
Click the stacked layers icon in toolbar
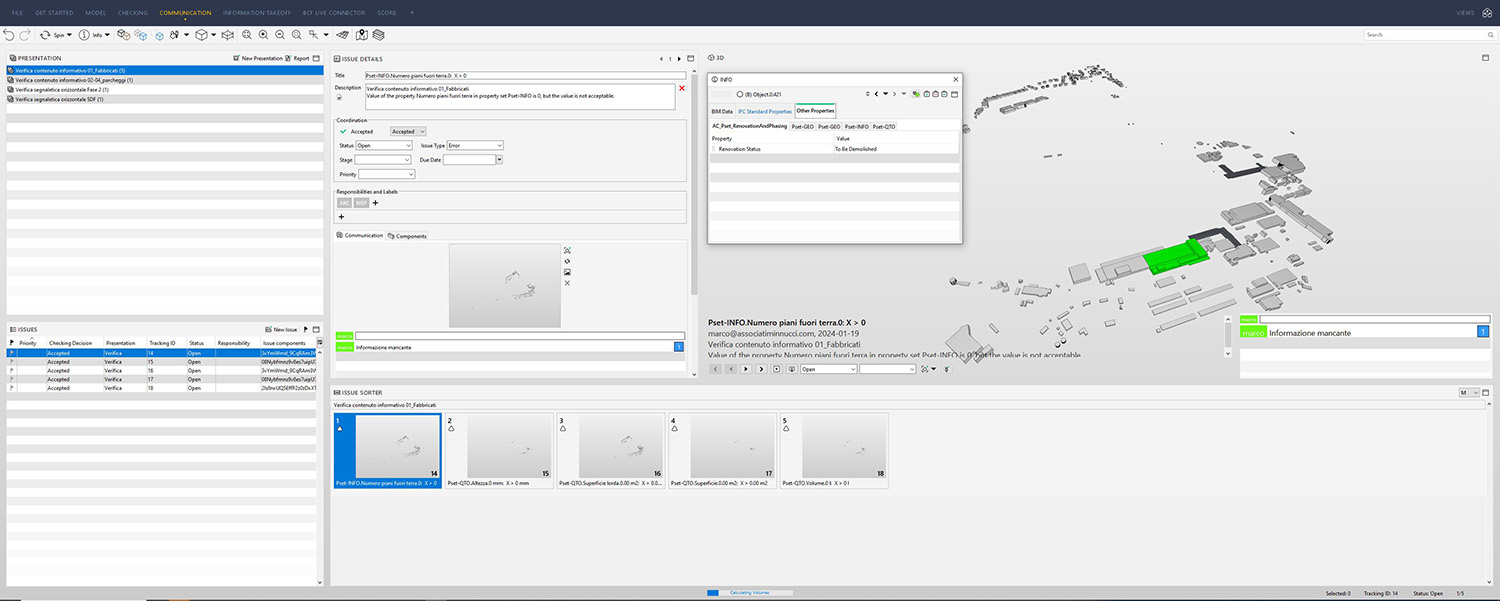tap(378, 35)
